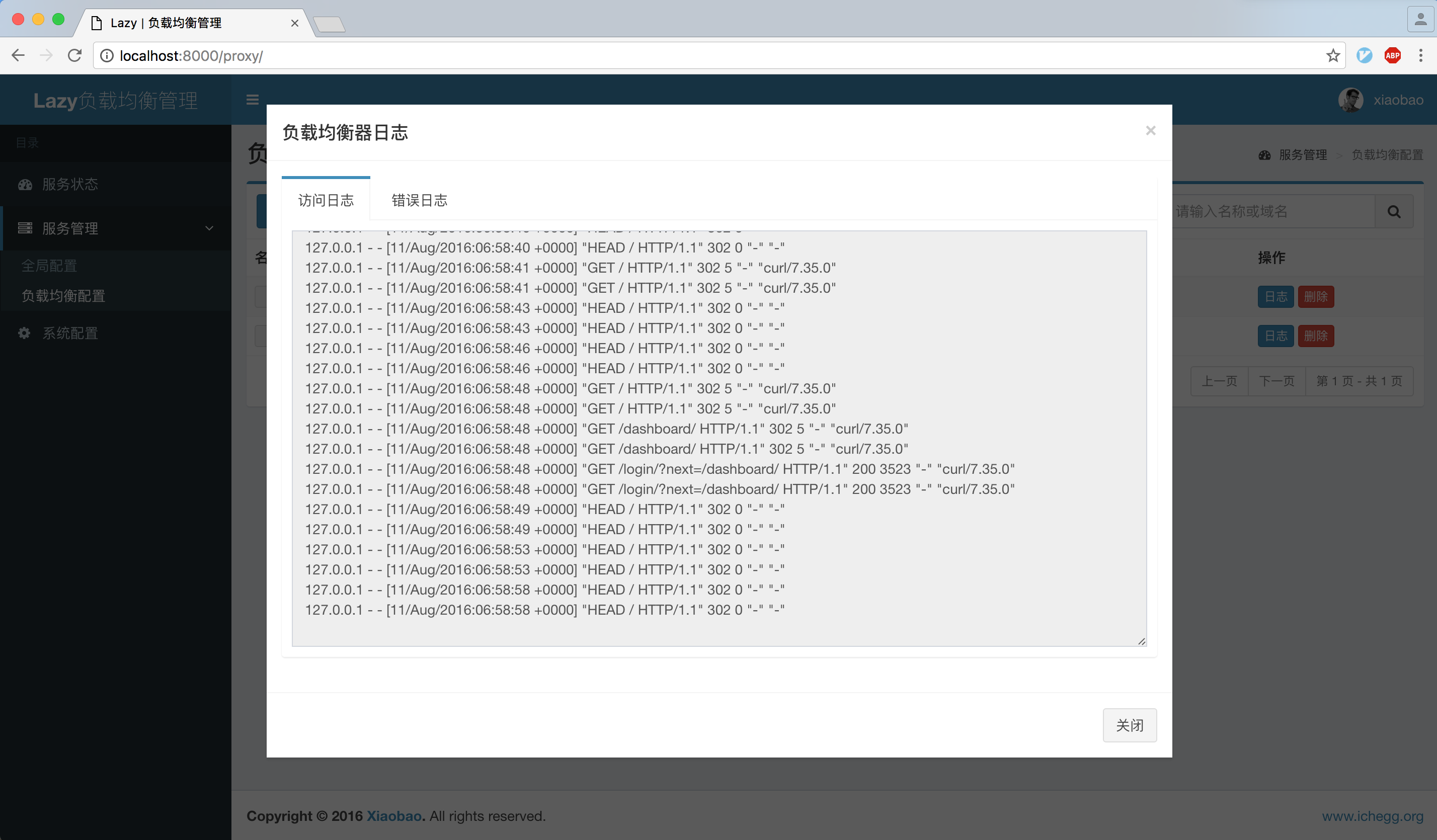
Task: Click the first GET /dashboard/ log line
Action: [x=606, y=429]
